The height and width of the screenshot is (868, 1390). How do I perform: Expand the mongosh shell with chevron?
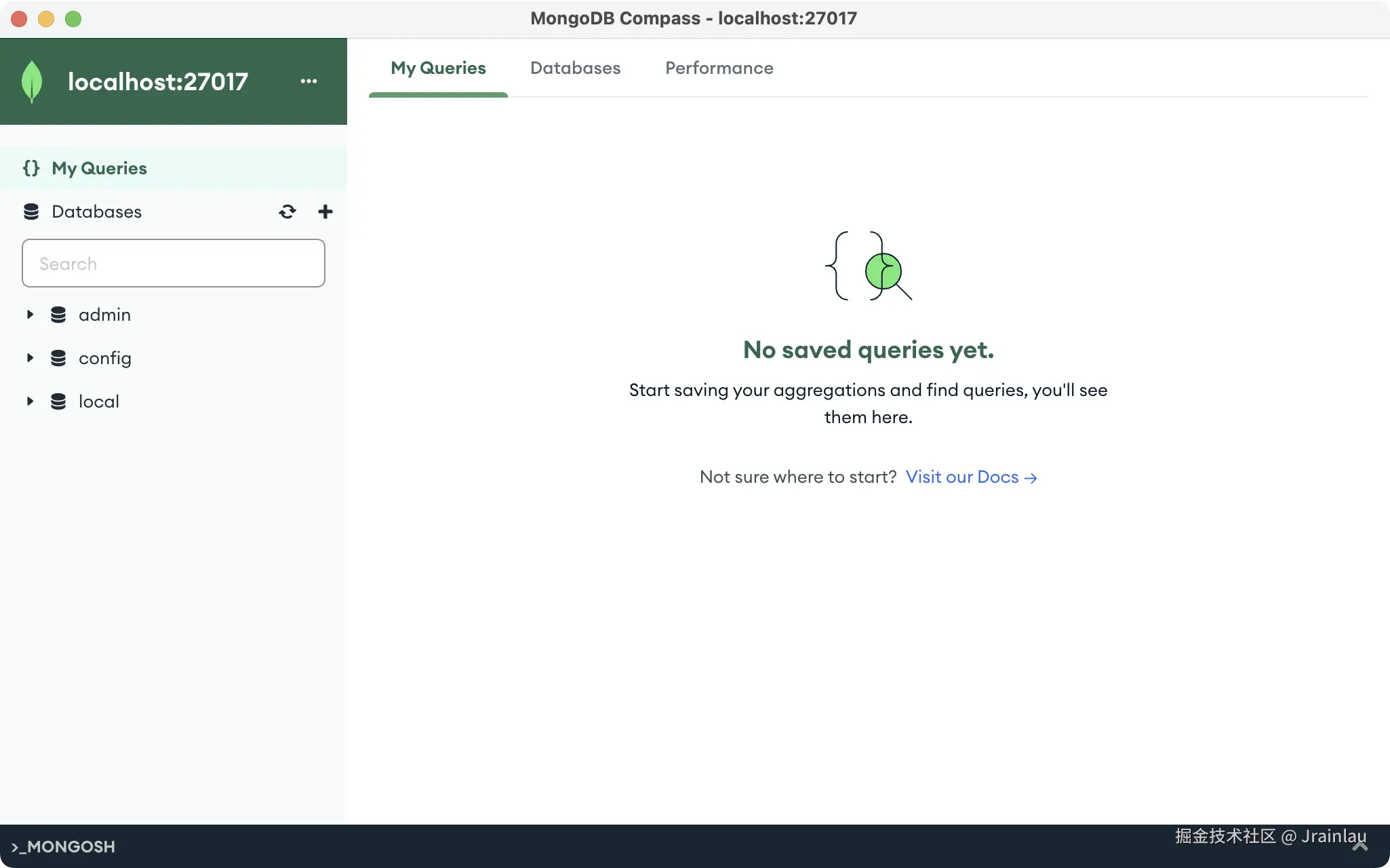click(1360, 846)
